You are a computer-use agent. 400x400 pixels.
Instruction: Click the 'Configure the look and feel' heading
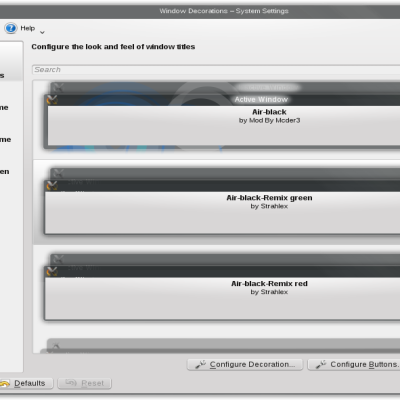point(113,47)
